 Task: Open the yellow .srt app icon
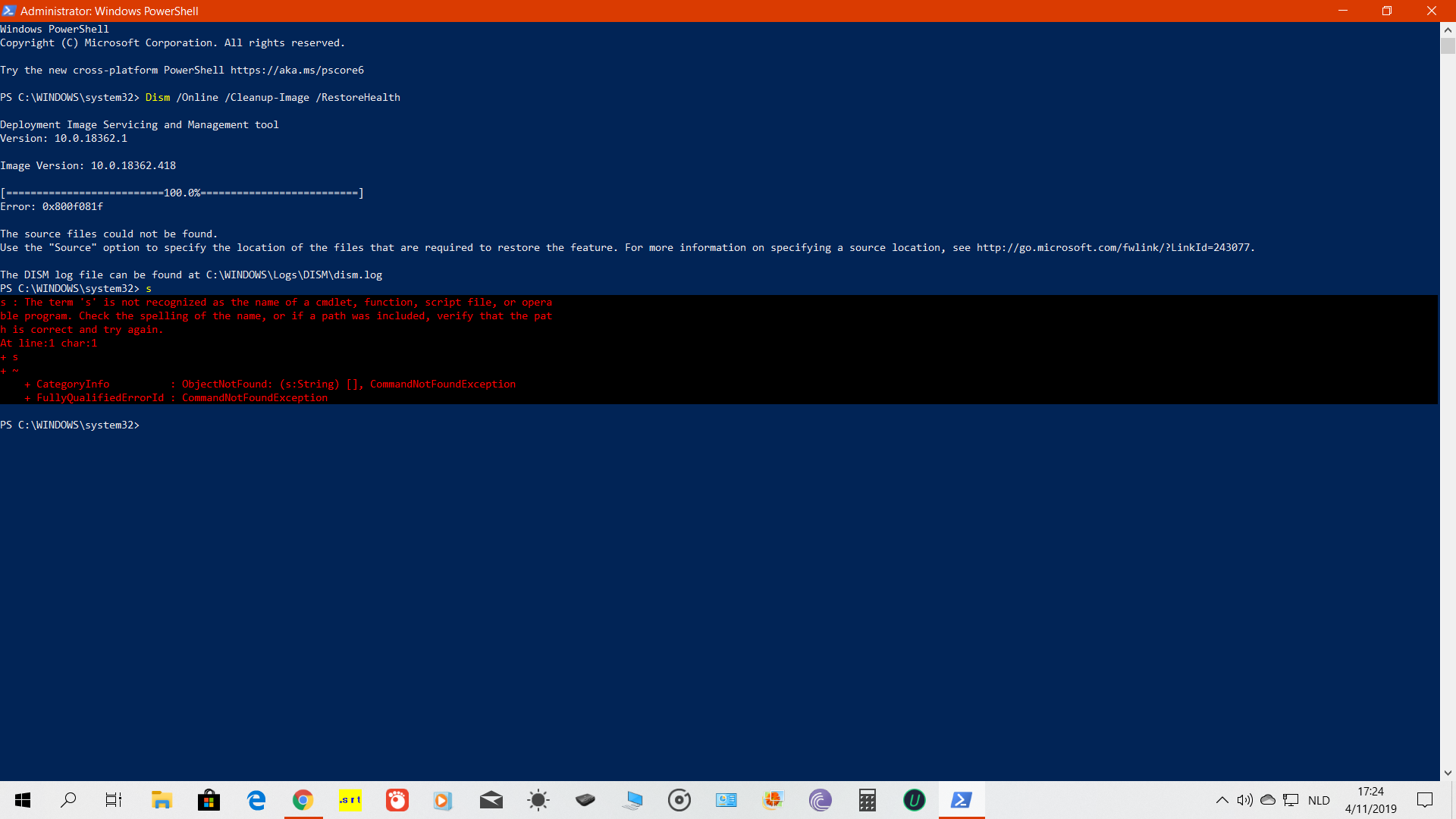pos(350,800)
